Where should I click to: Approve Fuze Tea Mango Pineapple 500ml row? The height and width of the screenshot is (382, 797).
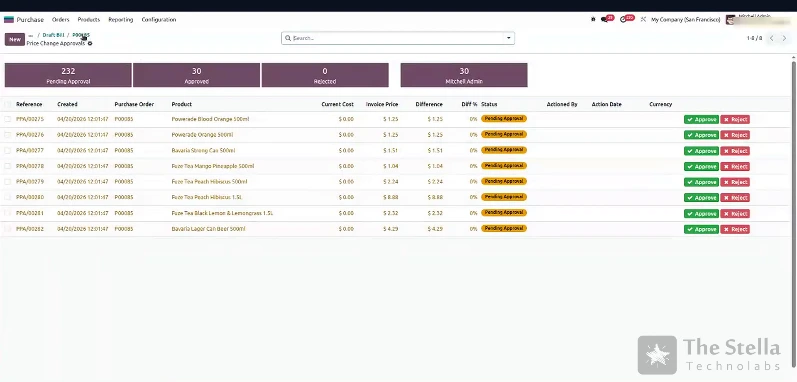701,167
